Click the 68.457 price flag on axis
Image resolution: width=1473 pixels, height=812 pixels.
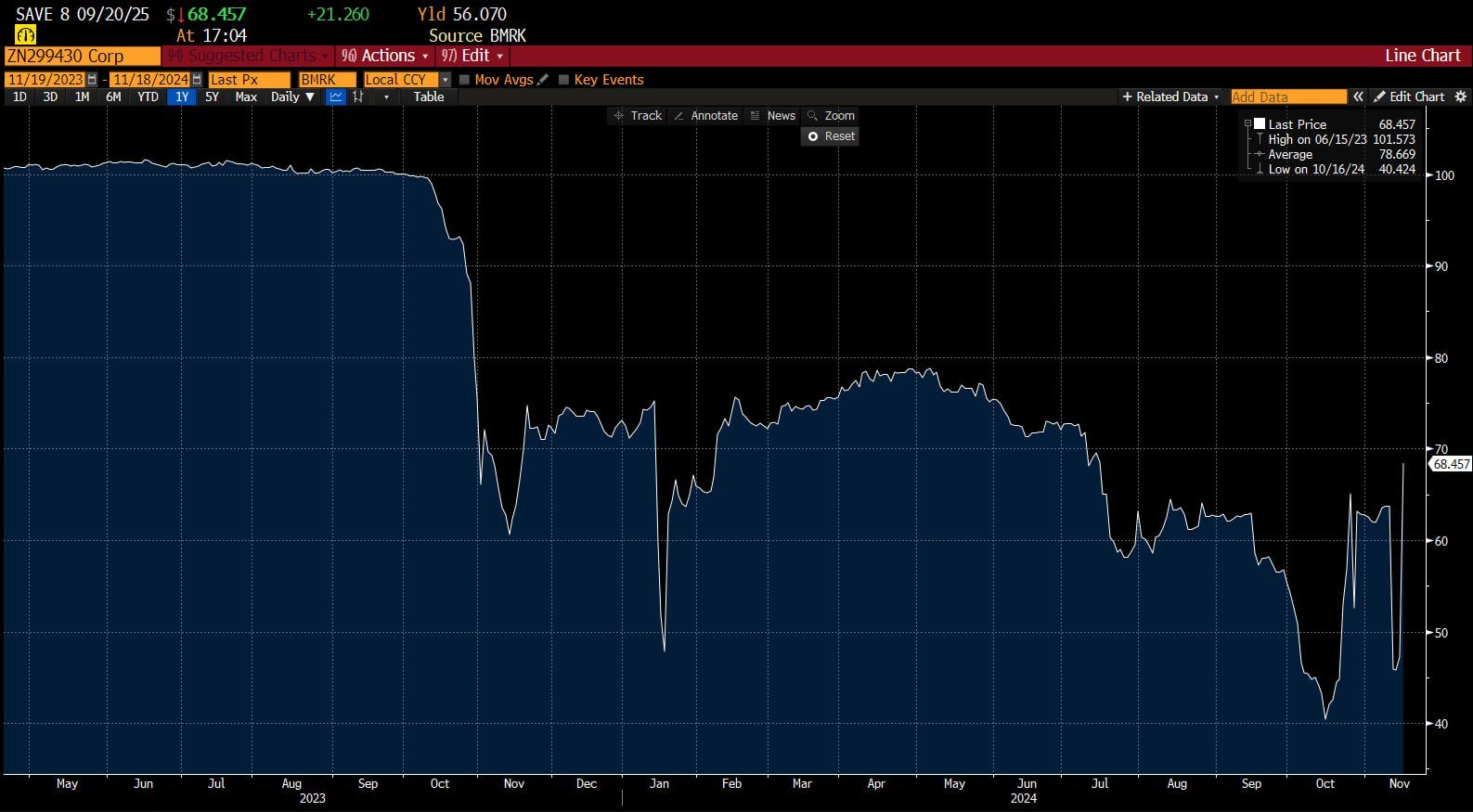1451,464
